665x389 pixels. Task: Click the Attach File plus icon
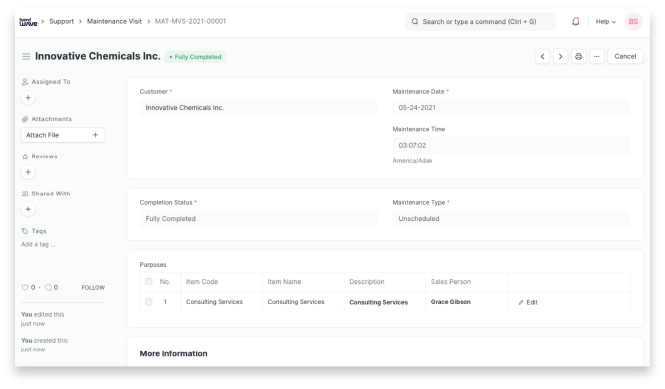pyautogui.click(x=95, y=135)
